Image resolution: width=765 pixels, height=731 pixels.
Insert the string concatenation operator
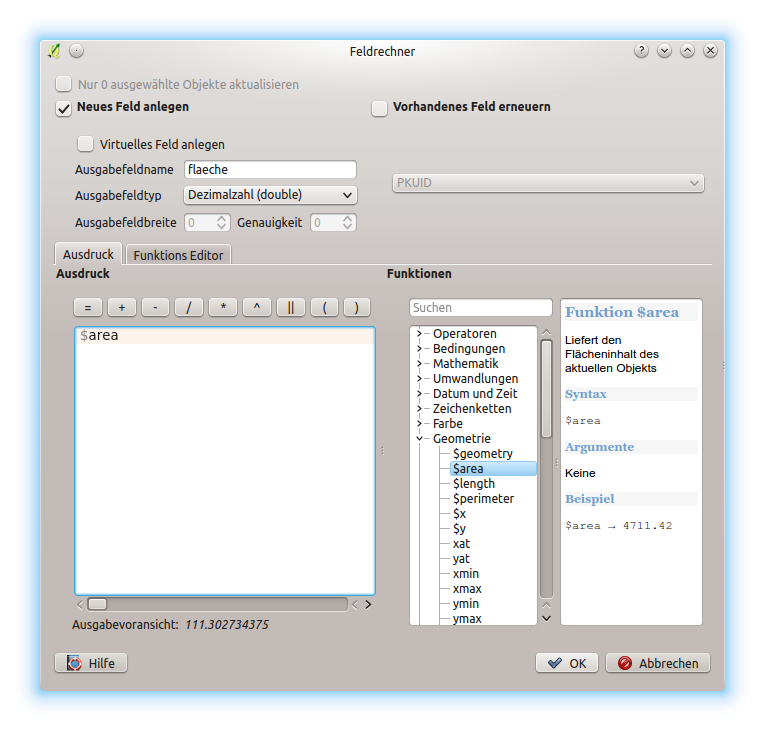290,308
